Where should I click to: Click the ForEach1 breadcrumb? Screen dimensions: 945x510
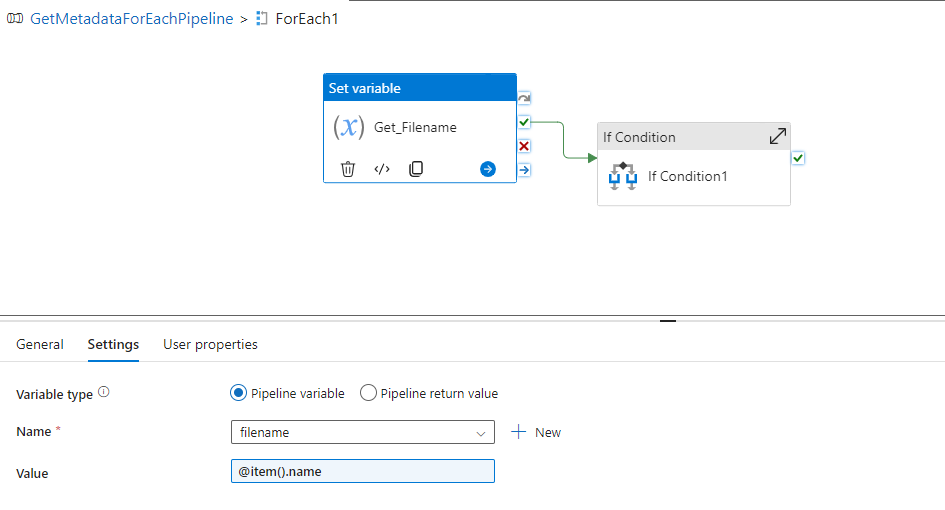pyautogui.click(x=307, y=19)
